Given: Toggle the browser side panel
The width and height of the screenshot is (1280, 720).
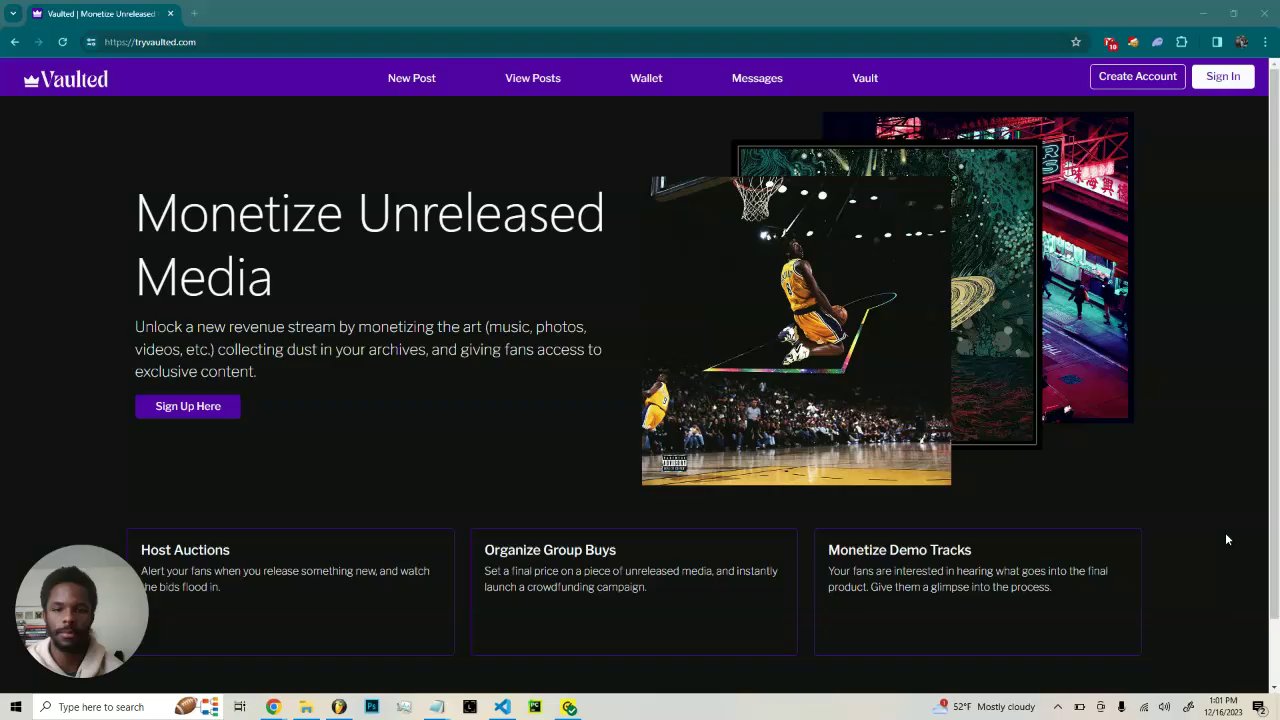Looking at the screenshot, I should coord(1217,42).
